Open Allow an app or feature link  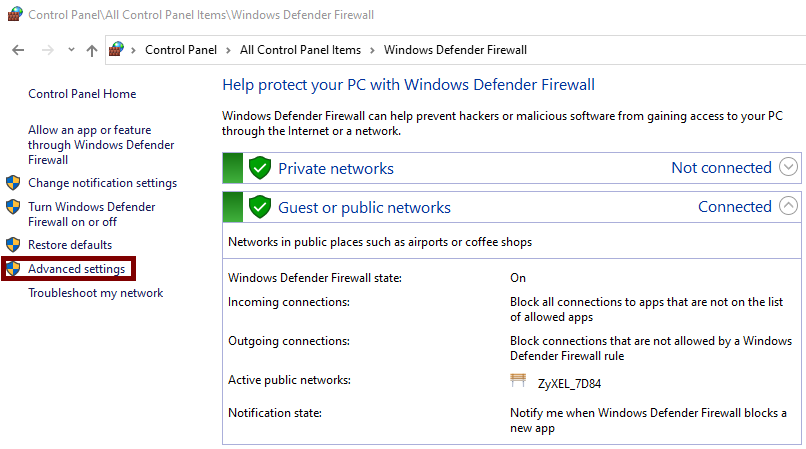point(100,145)
